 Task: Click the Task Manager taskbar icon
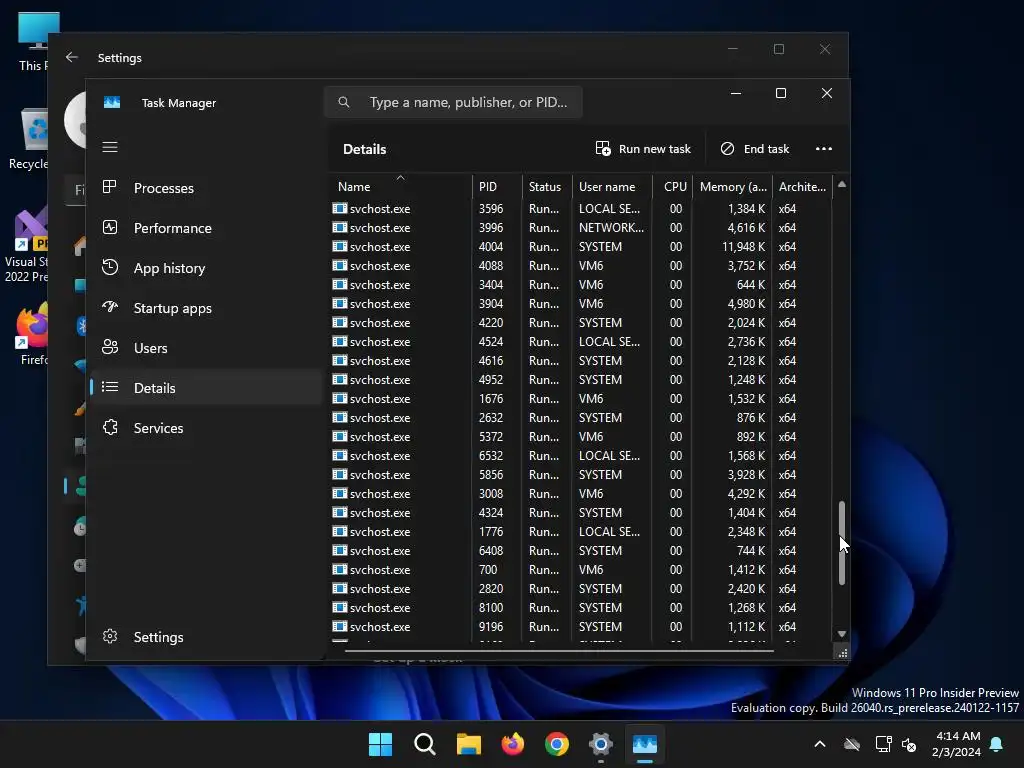coord(645,744)
